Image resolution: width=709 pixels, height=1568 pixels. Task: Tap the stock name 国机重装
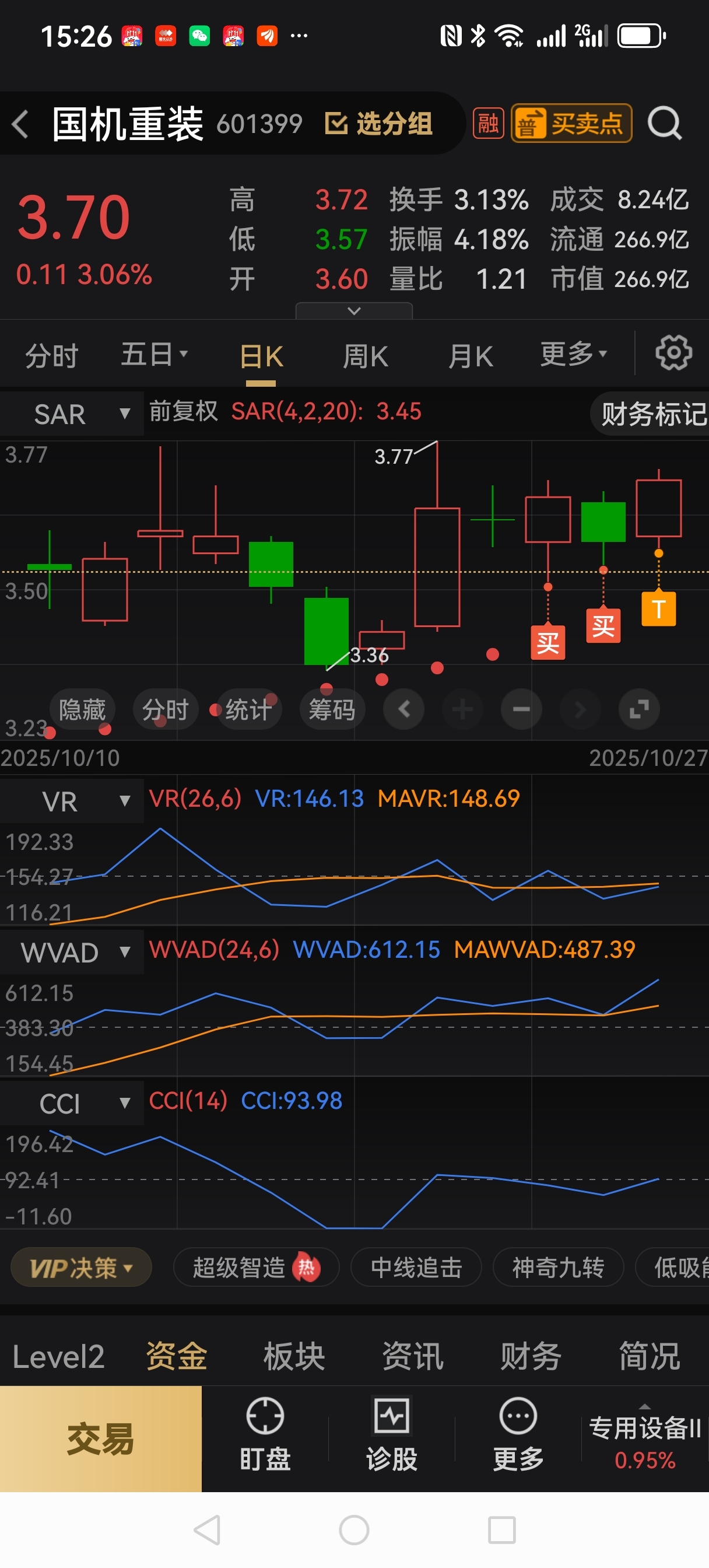pos(127,124)
